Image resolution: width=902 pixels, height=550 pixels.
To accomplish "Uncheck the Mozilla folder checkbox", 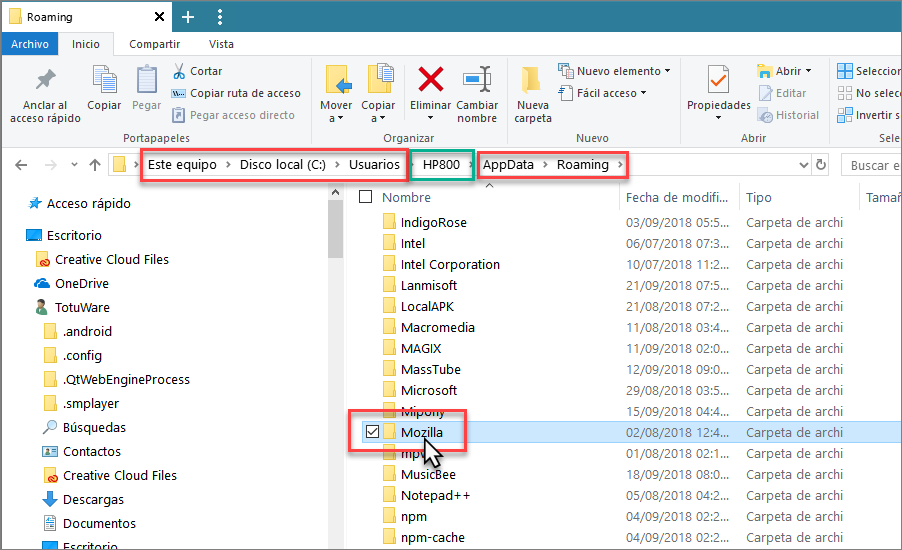I will 372,431.
